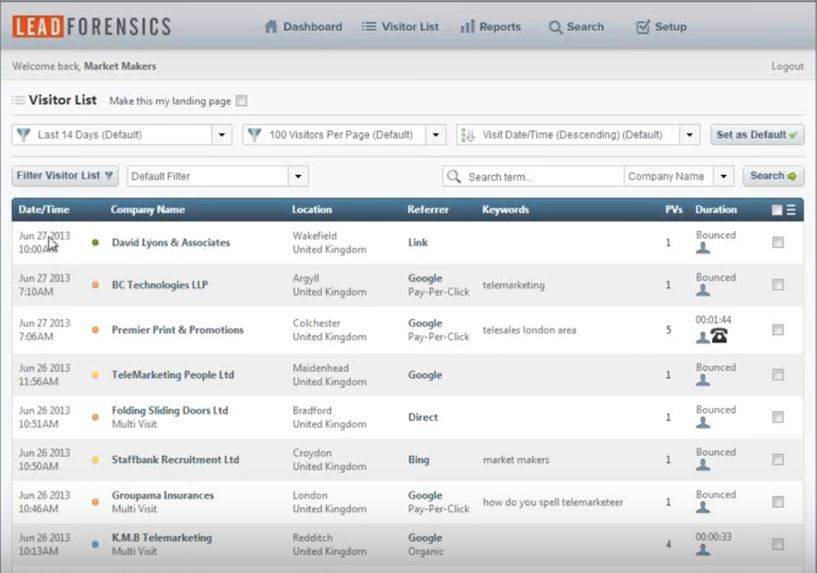
Task: Open the David Lyons & Associates company link
Action: click(x=171, y=242)
